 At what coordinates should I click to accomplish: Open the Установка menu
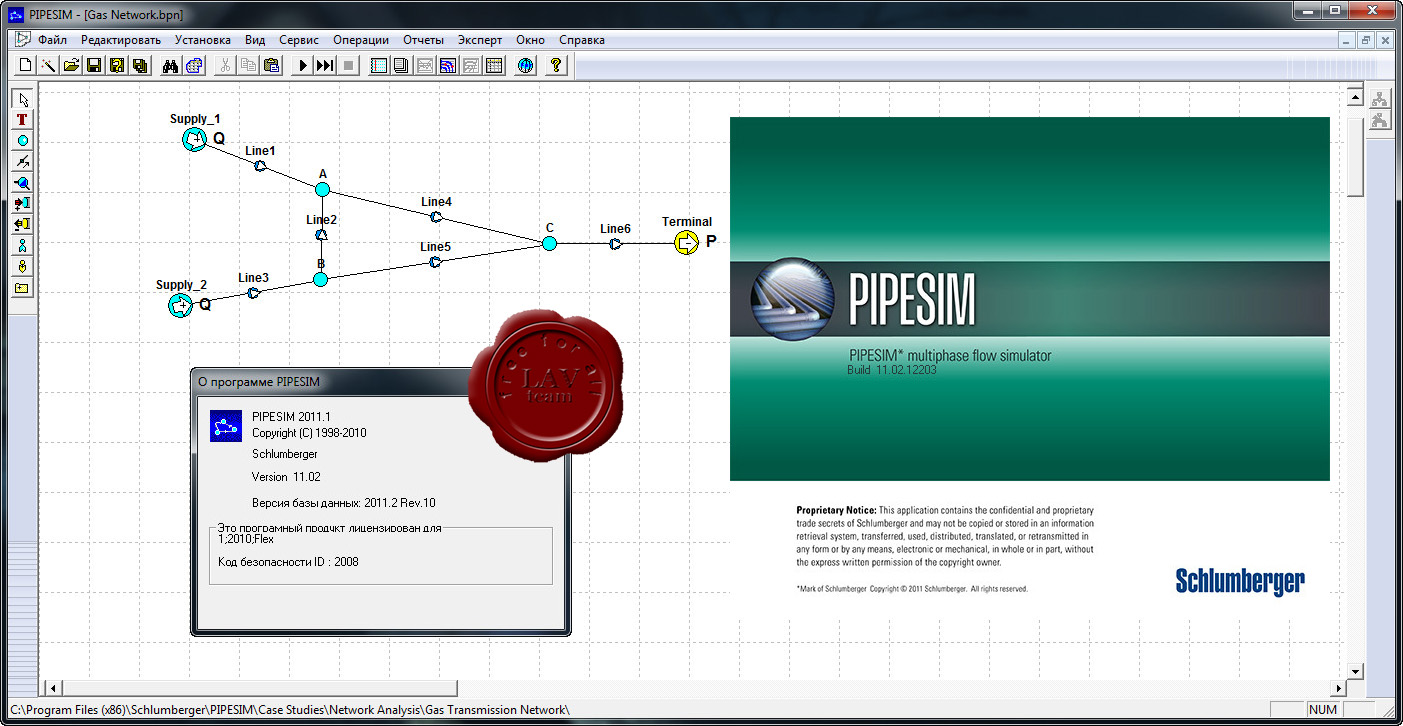[x=203, y=40]
